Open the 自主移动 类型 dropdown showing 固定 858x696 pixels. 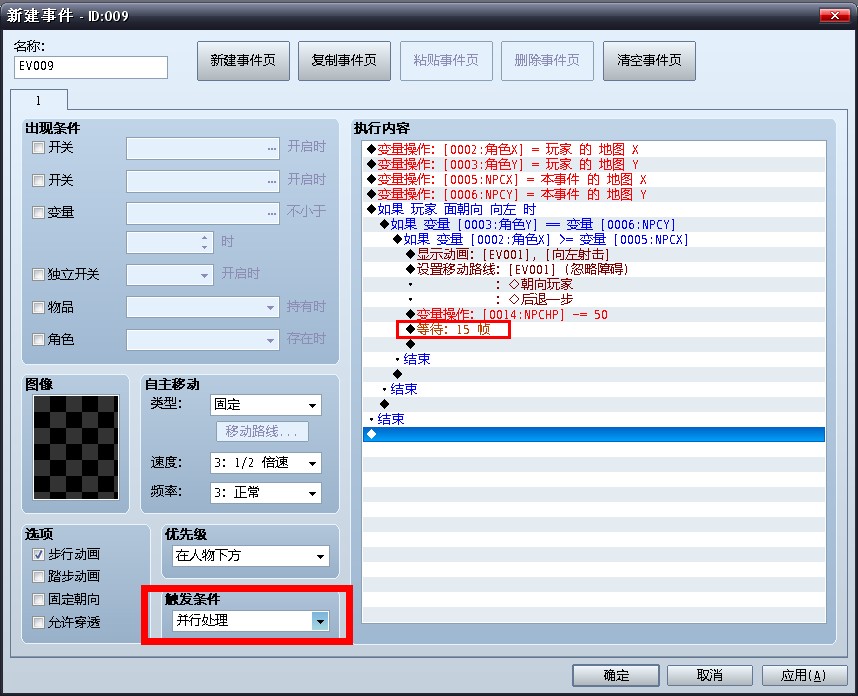pyautogui.click(x=266, y=405)
